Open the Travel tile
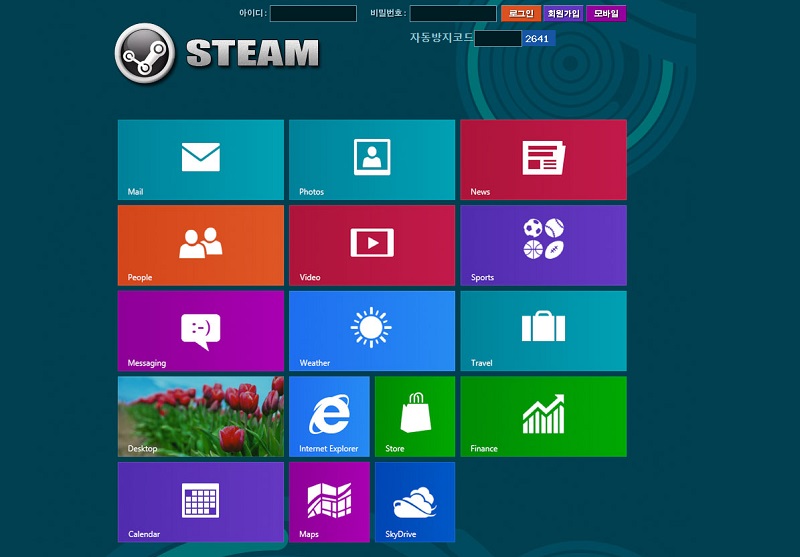This screenshot has height=557, width=800. tap(543, 331)
